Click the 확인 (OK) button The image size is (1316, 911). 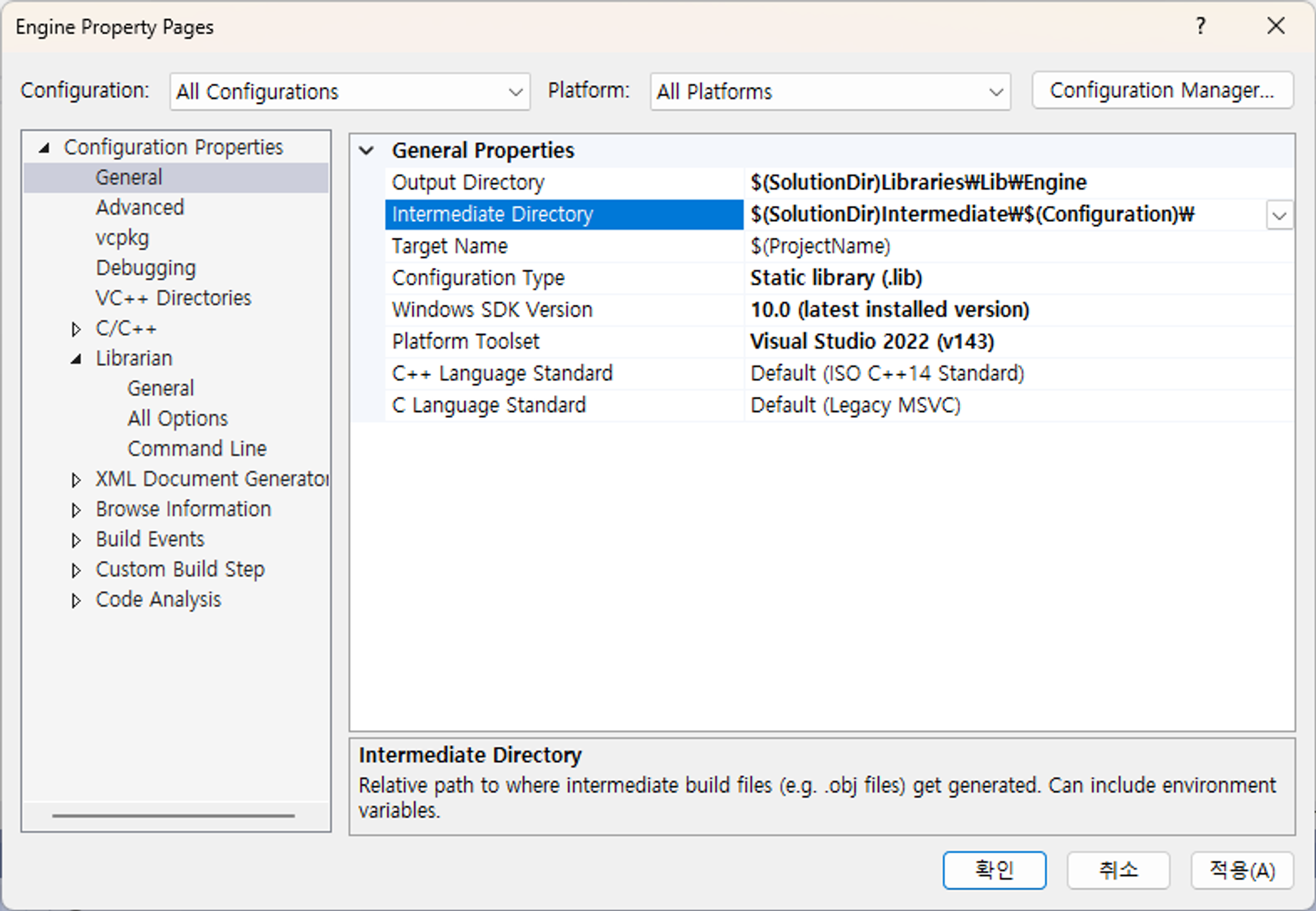(994, 870)
